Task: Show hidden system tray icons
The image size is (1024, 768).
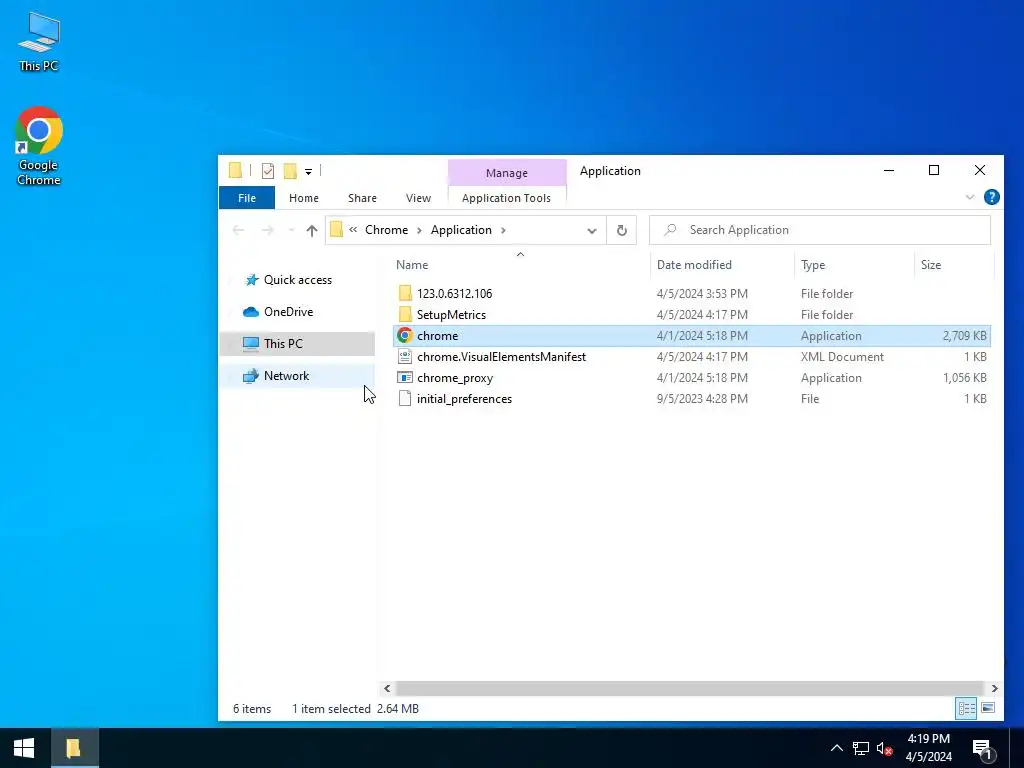Action: 837,748
